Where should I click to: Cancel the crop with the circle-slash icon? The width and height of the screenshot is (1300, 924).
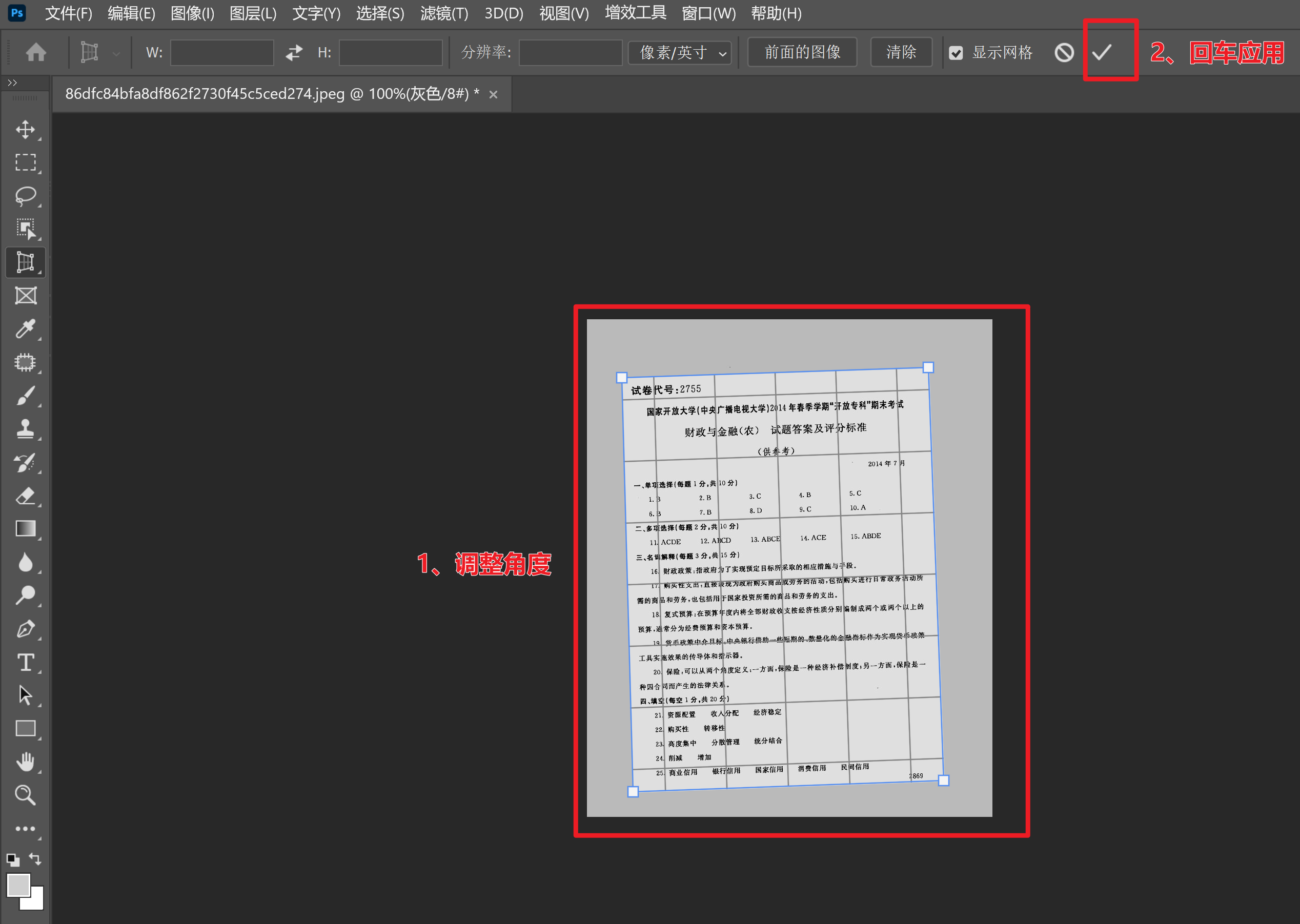click(1064, 52)
